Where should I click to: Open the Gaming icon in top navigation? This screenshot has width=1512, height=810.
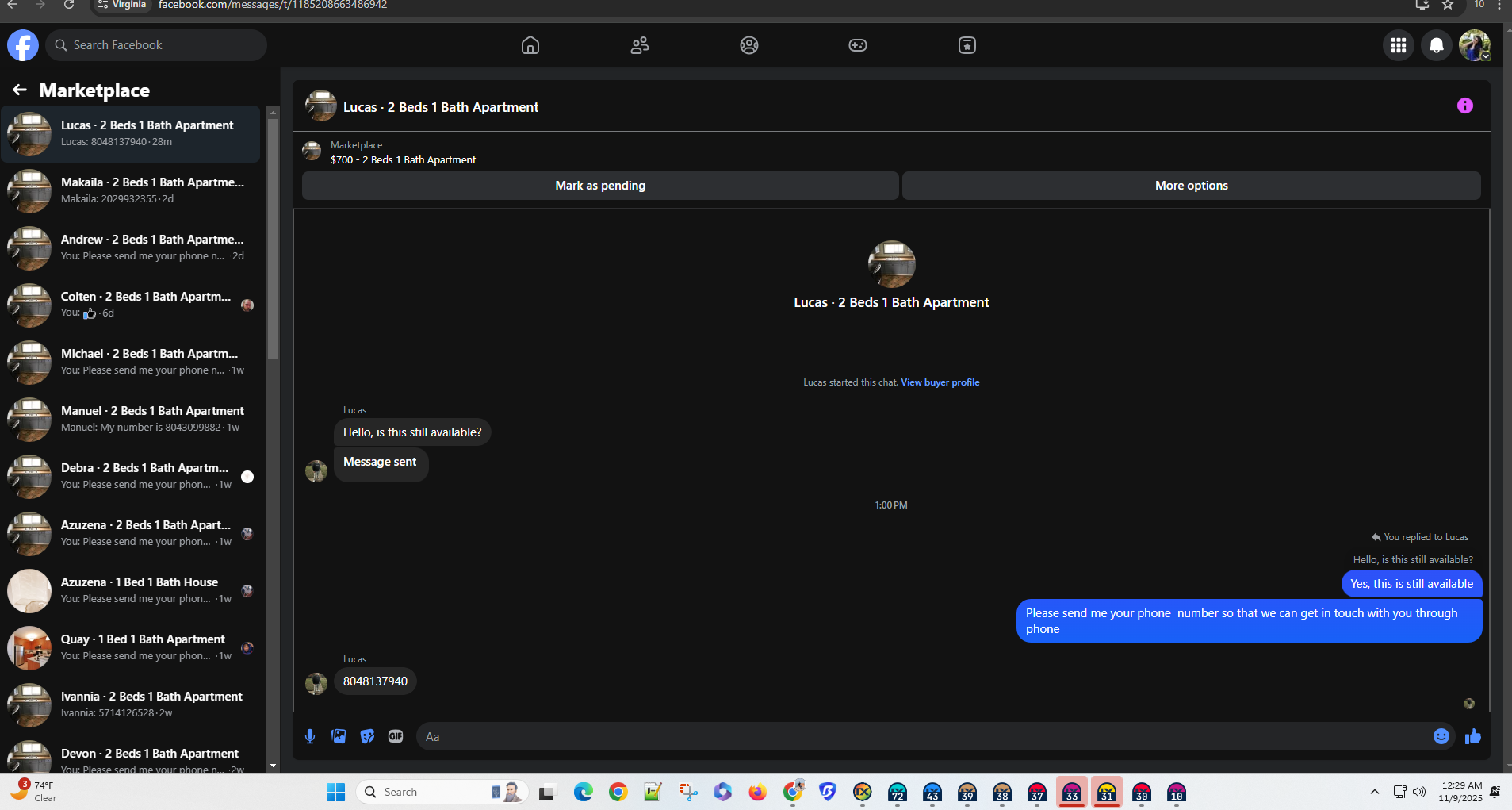(858, 45)
